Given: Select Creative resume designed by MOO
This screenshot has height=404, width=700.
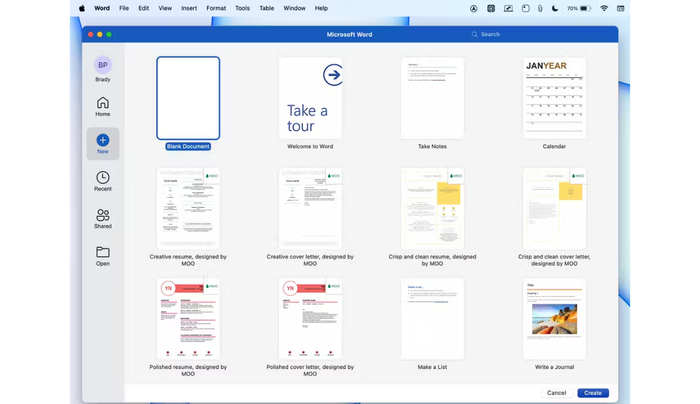Looking at the screenshot, I should 188,208.
